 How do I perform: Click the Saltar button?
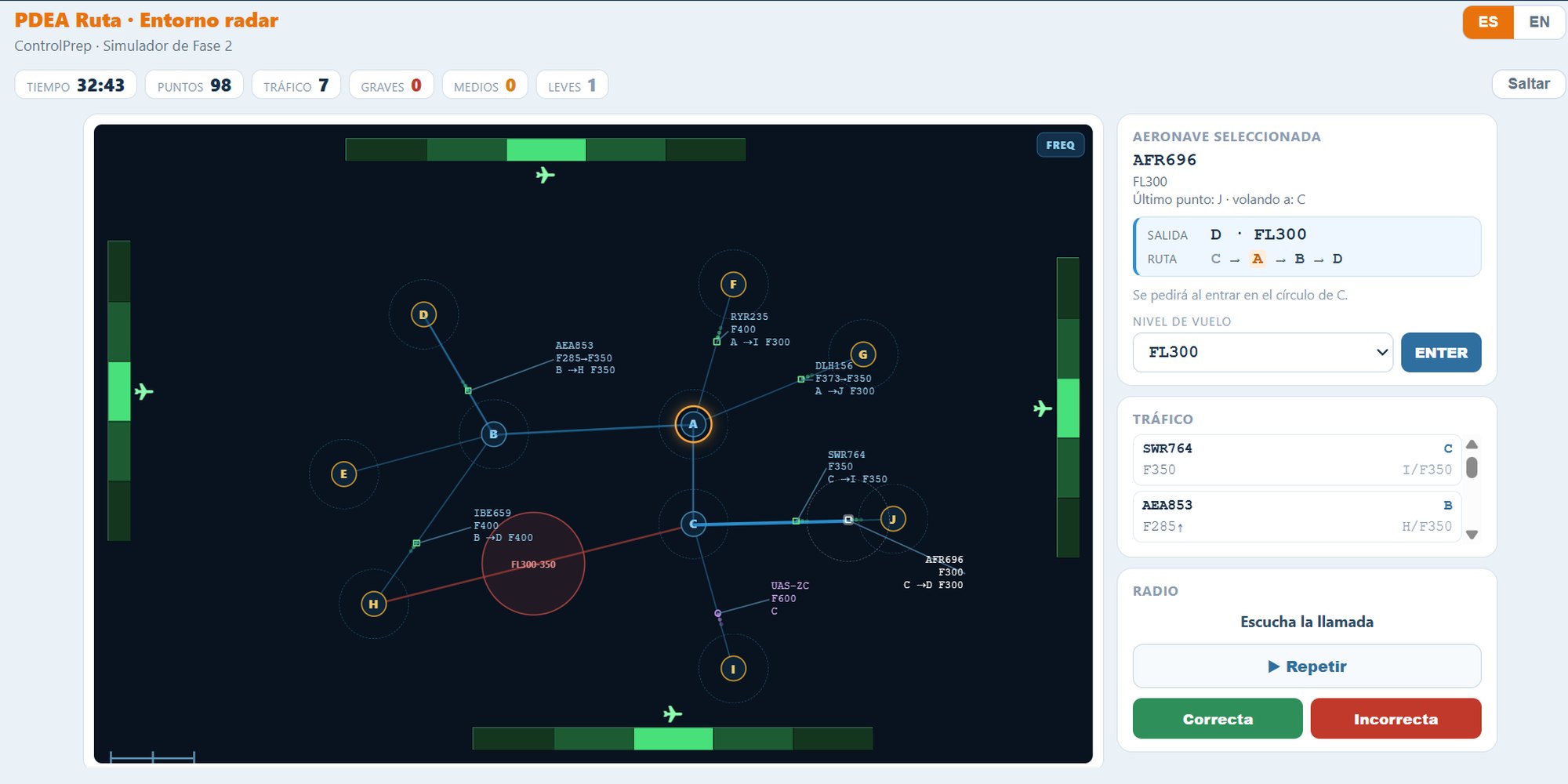[x=1528, y=84]
